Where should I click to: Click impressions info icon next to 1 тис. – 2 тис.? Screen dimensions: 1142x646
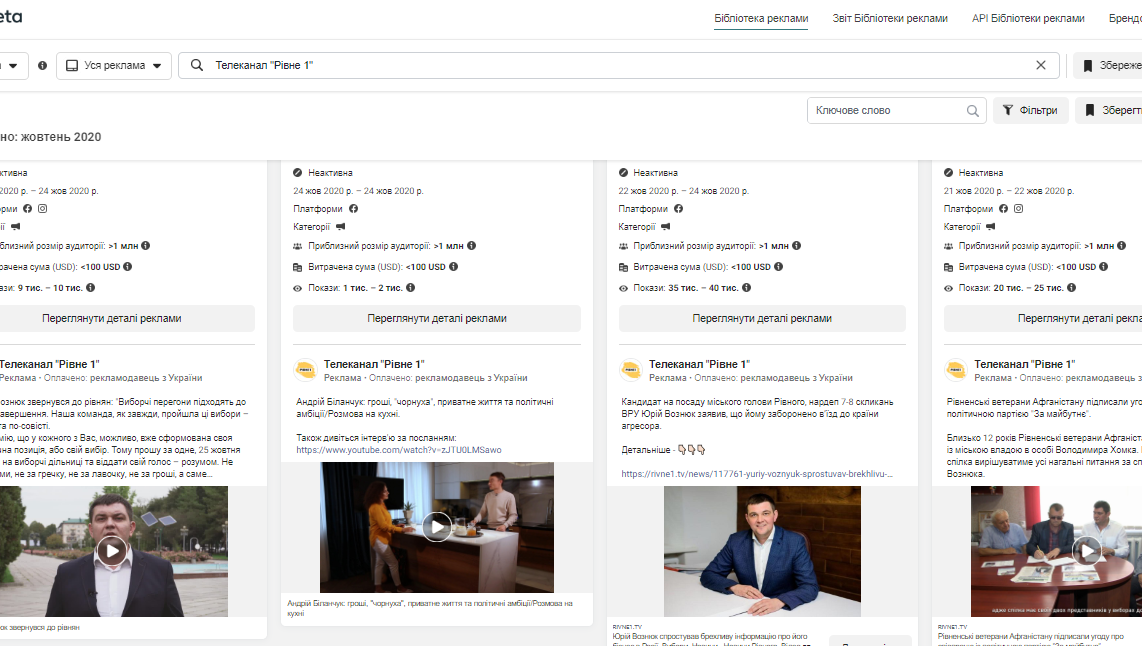(410, 288)
